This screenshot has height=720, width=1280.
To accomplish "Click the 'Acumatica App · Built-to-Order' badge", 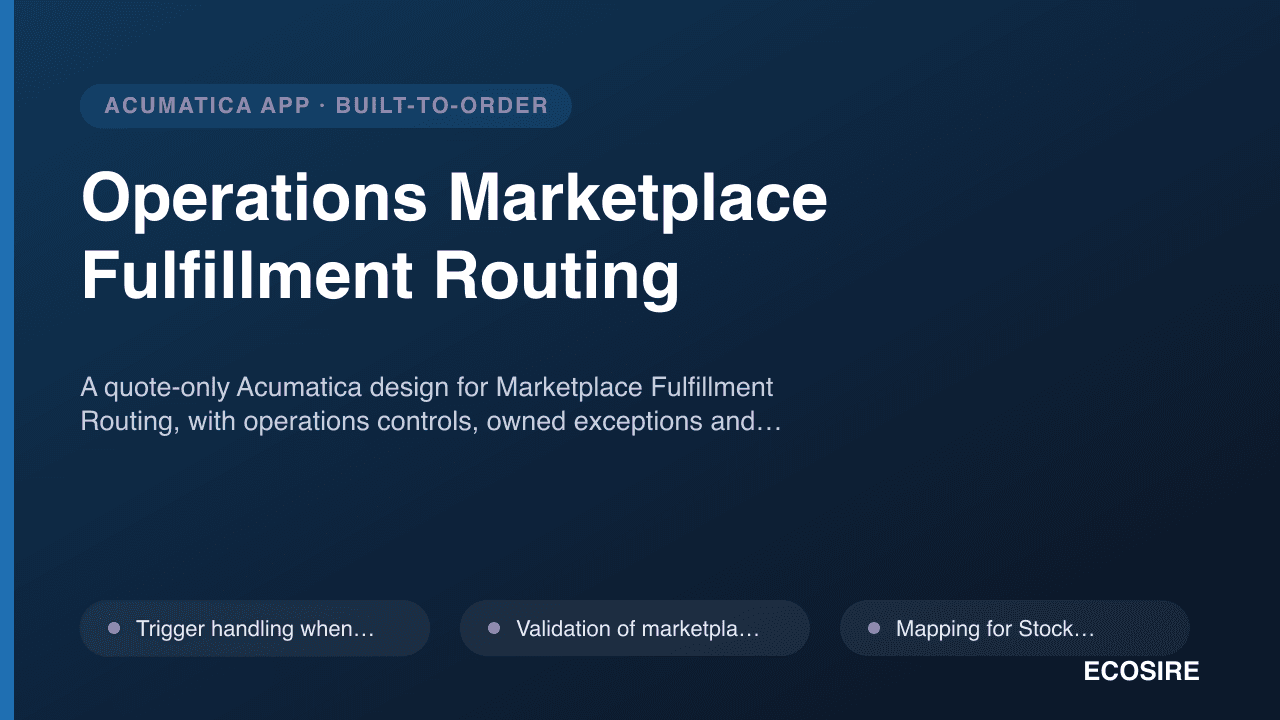I will point(326,106).
